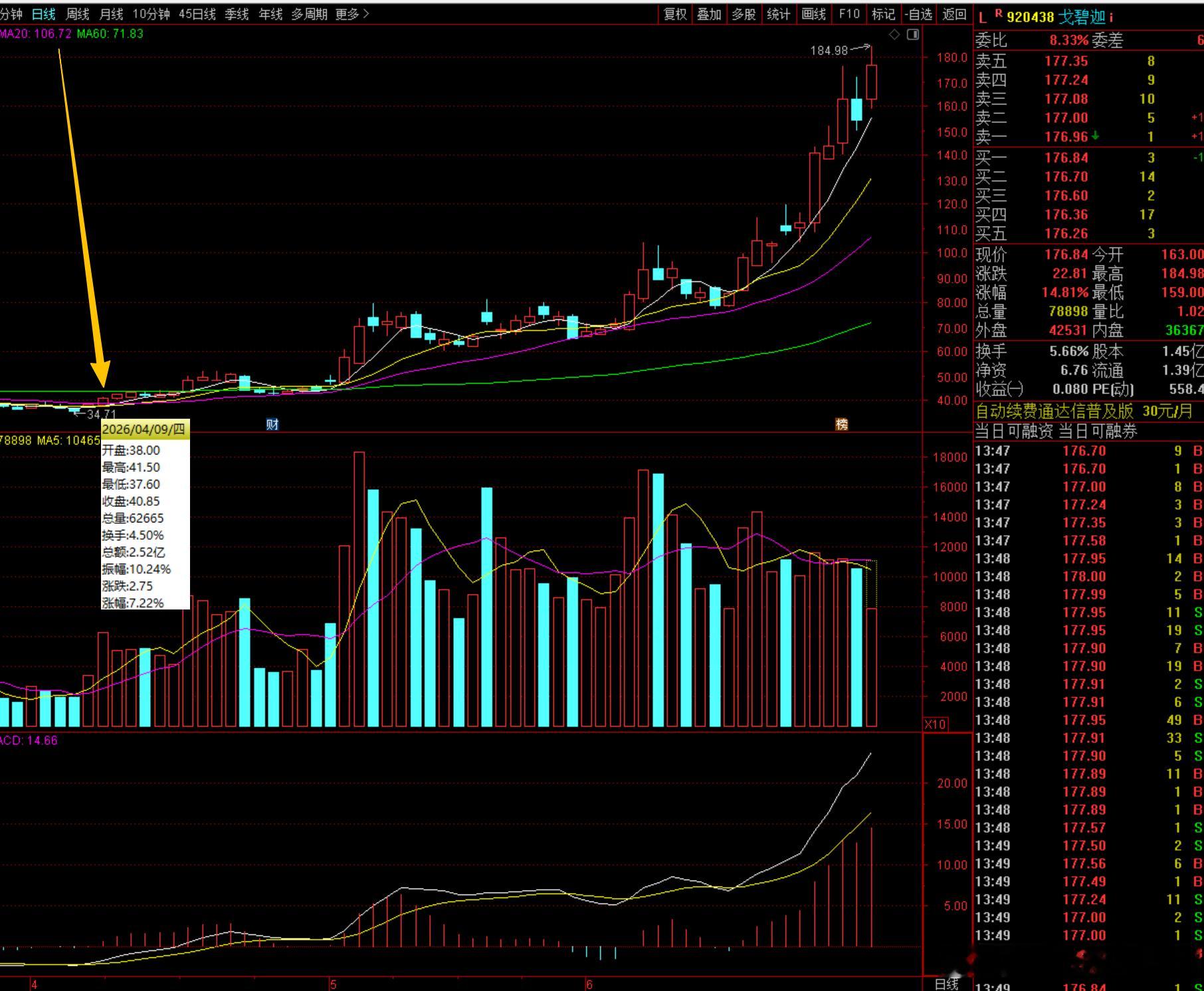1204x991 pixels.
Task: Select the 10分钟 period tab
Action: tap(151, 14)
